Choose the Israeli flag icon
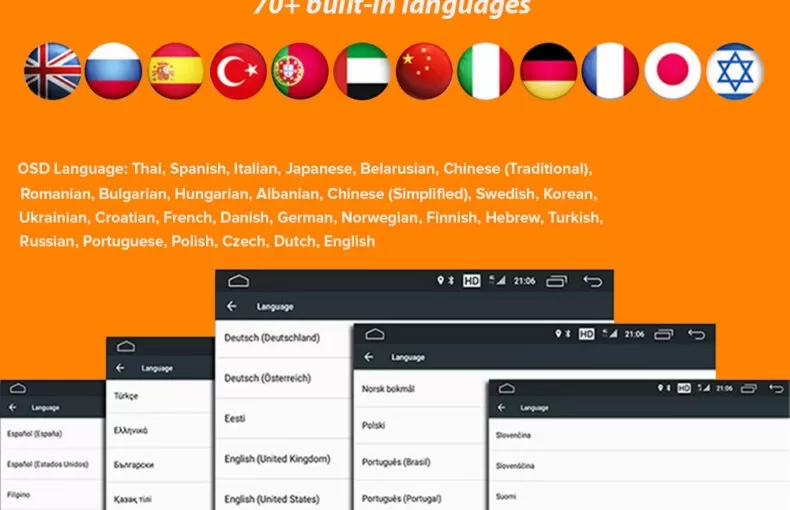790x510 pixels. (735, 71)
